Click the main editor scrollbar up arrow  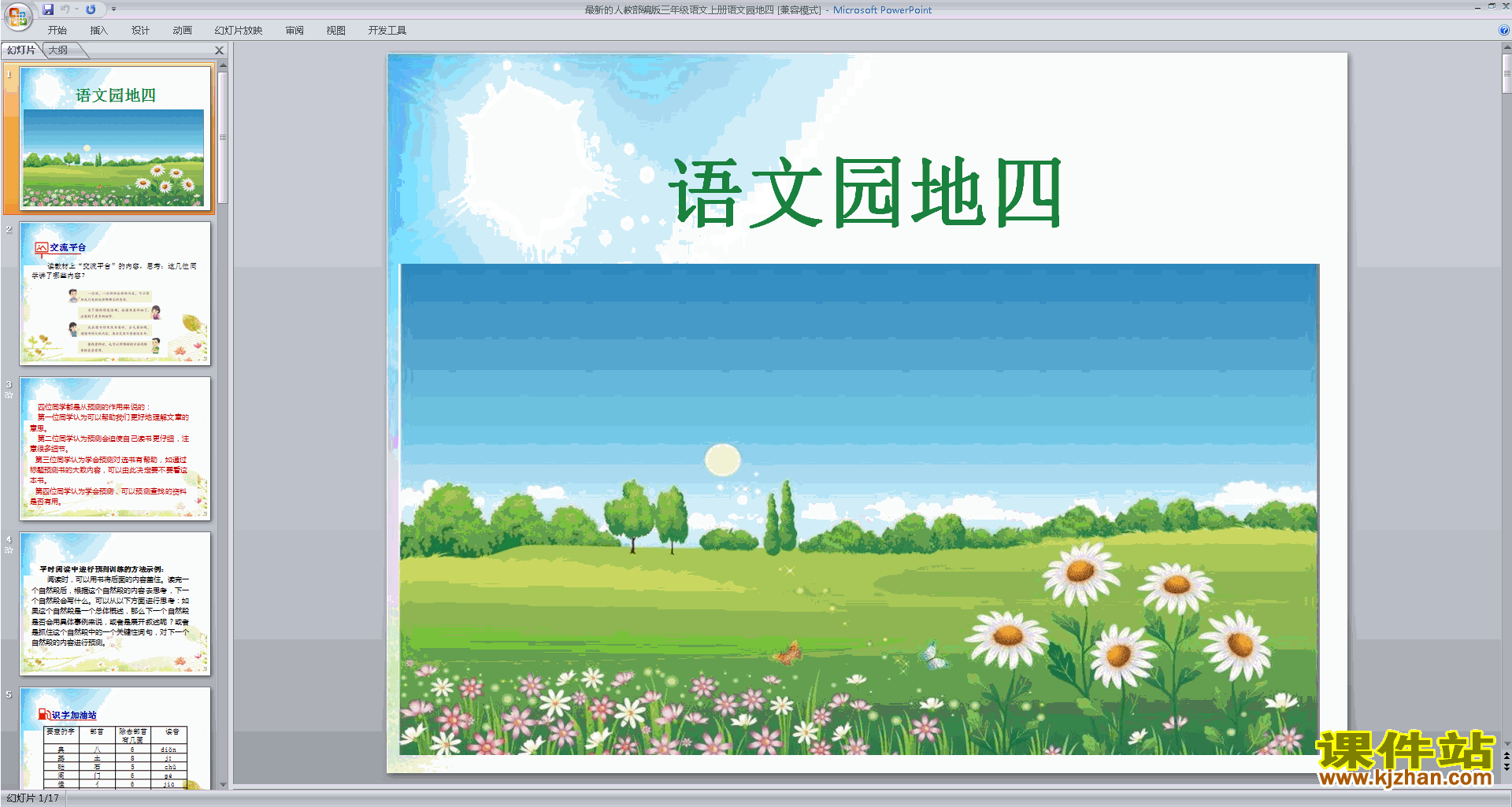[1506, 47]
